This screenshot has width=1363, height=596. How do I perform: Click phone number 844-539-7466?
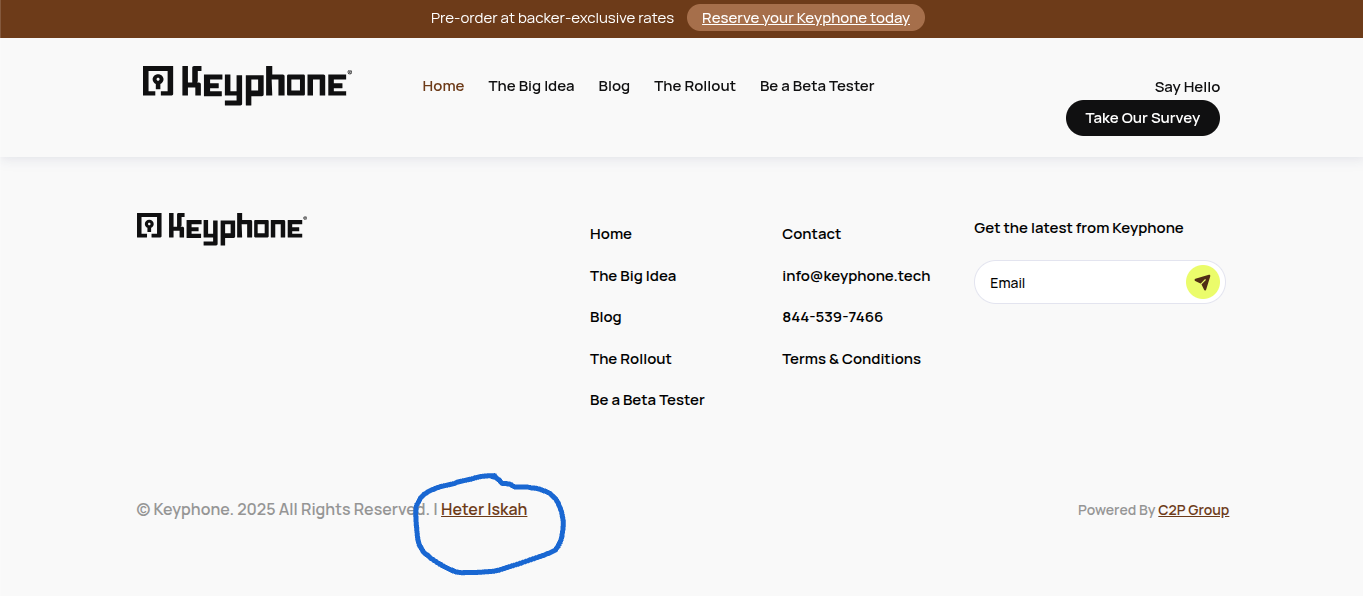(x=833, y=317)
